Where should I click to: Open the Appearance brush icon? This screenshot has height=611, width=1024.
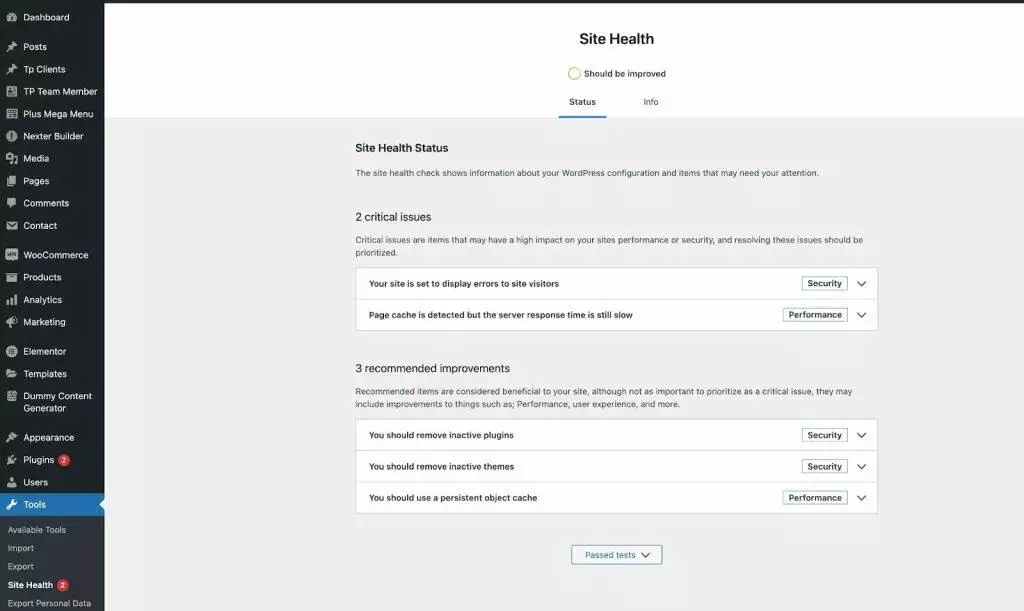tap(12, 437)
